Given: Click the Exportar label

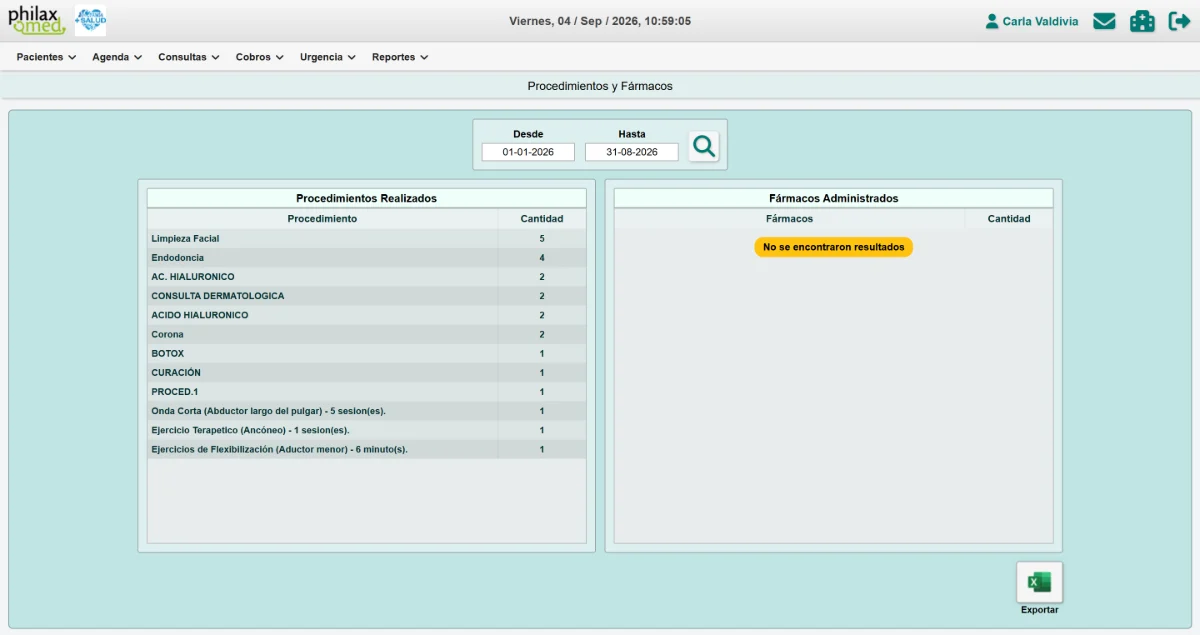Looking at the screenshot, I should click(1040, 610).
